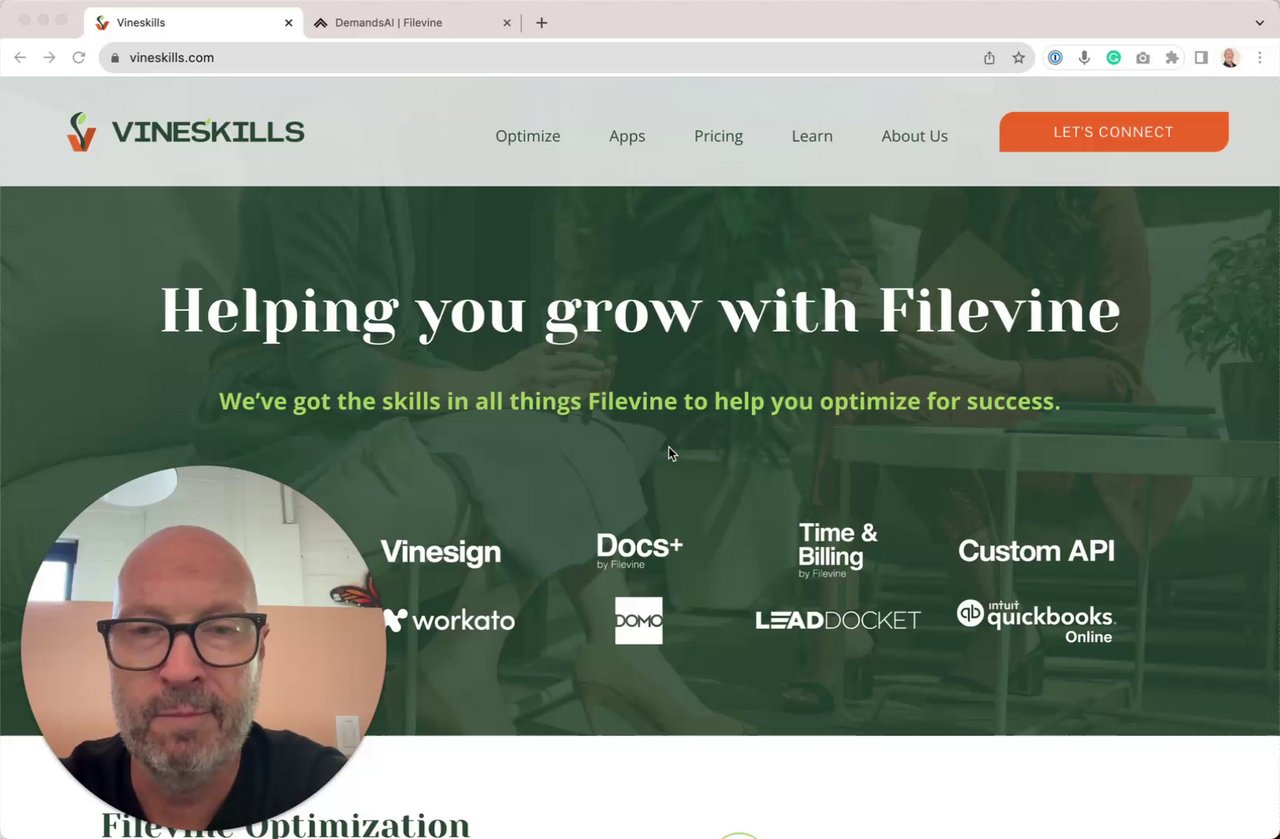The width and height of the screenshot is (1280, 839).
Task: Open the Chrome profile avatar
Action: (1230, 58)
